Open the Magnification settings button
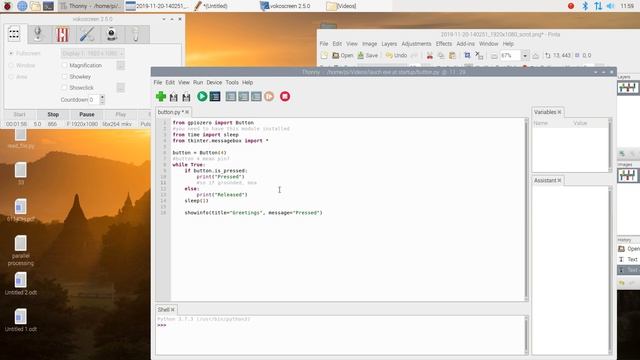Screen dimensions: 640x360 120,65
